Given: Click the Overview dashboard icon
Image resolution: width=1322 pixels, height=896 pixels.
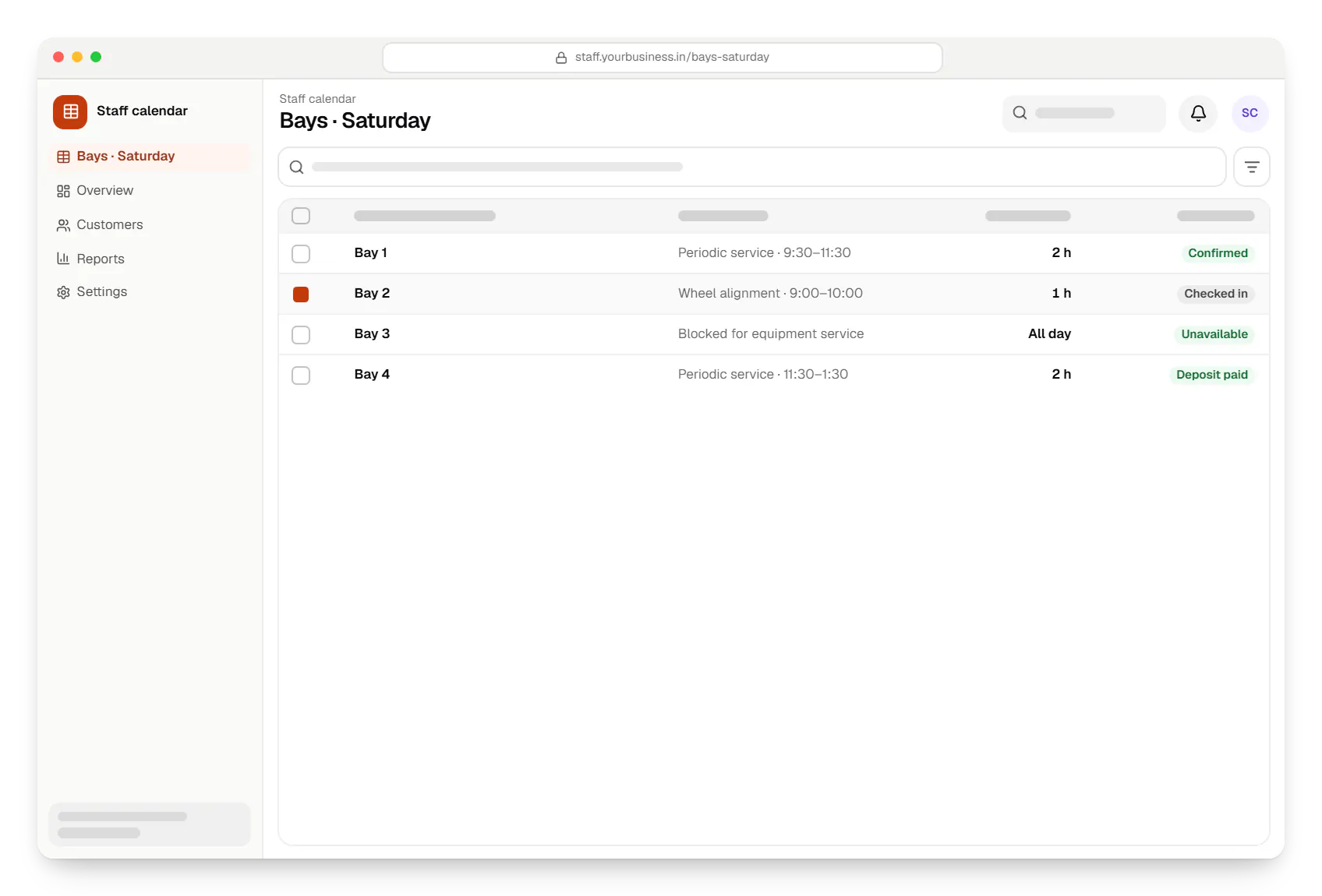Looking at the screenshot, I should click(x=64, y=191).
